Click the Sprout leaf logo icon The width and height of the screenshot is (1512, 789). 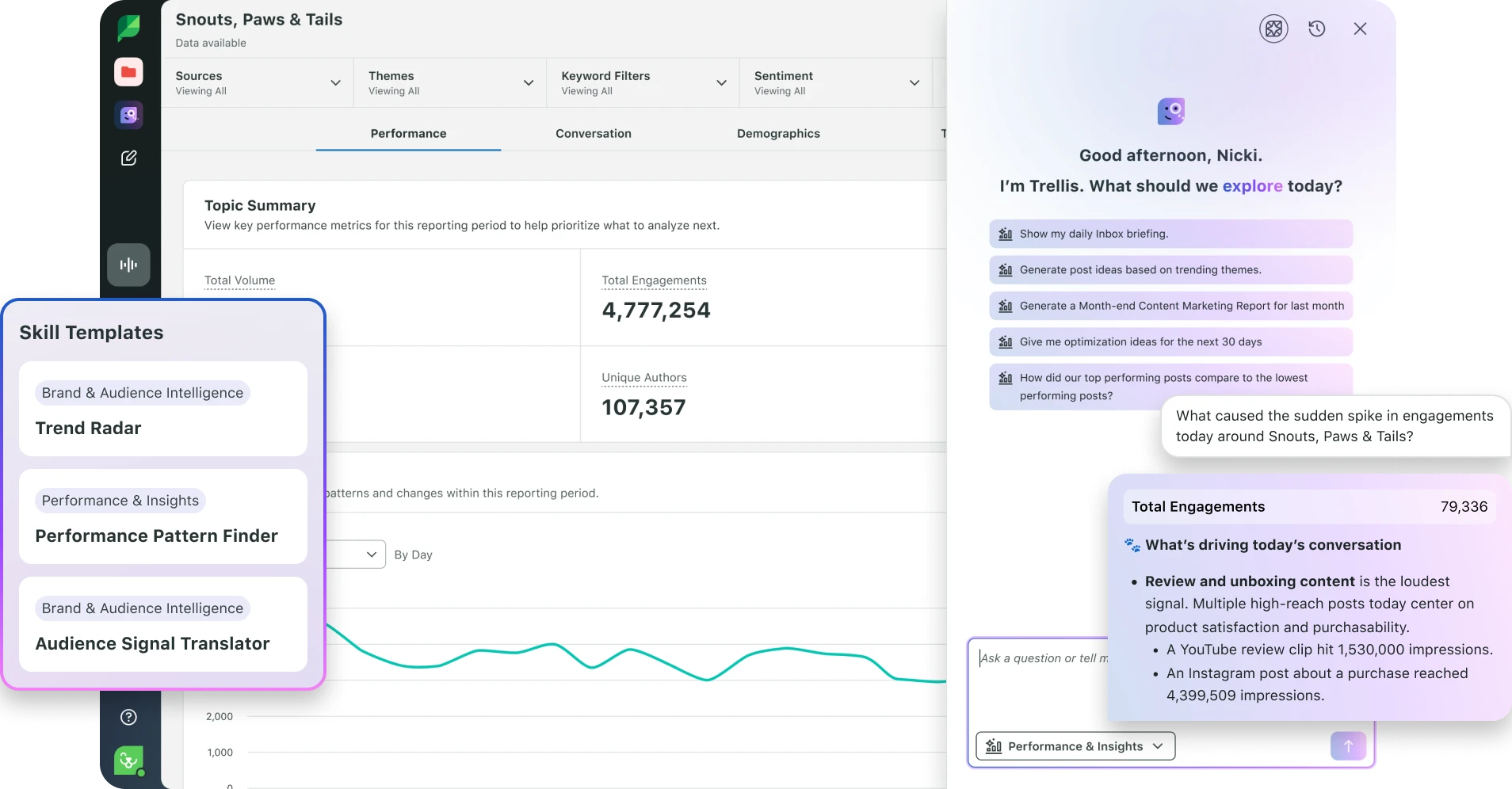click(128, 28)
